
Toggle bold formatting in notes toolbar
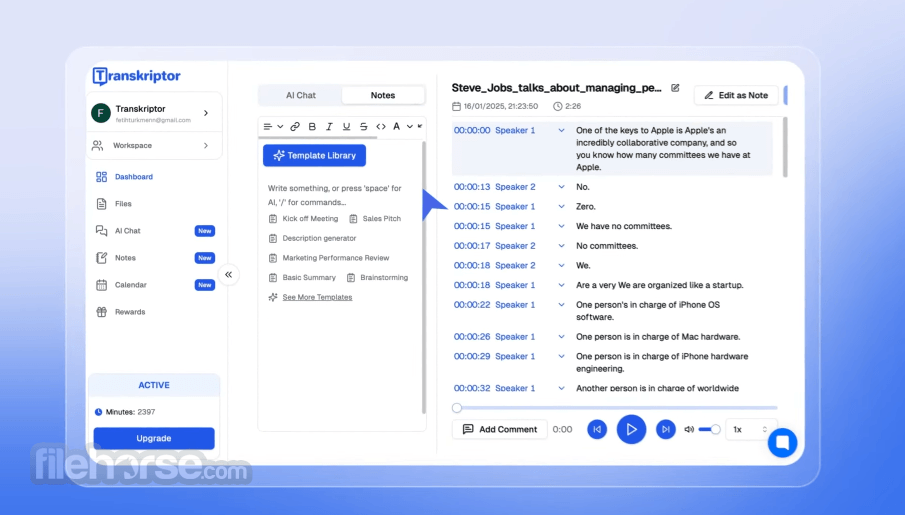[312, 126]
